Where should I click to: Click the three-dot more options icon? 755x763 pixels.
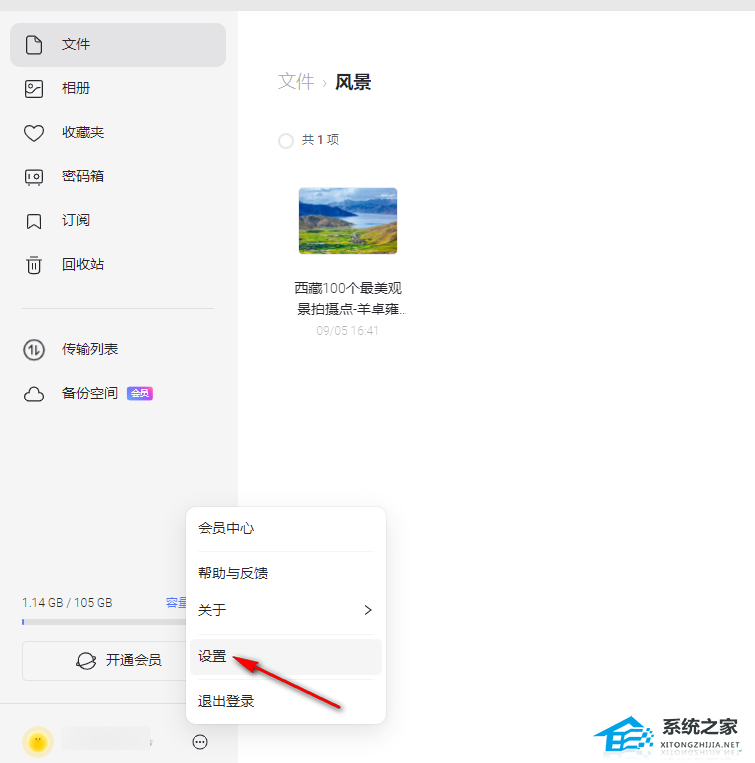pos(200,742)
